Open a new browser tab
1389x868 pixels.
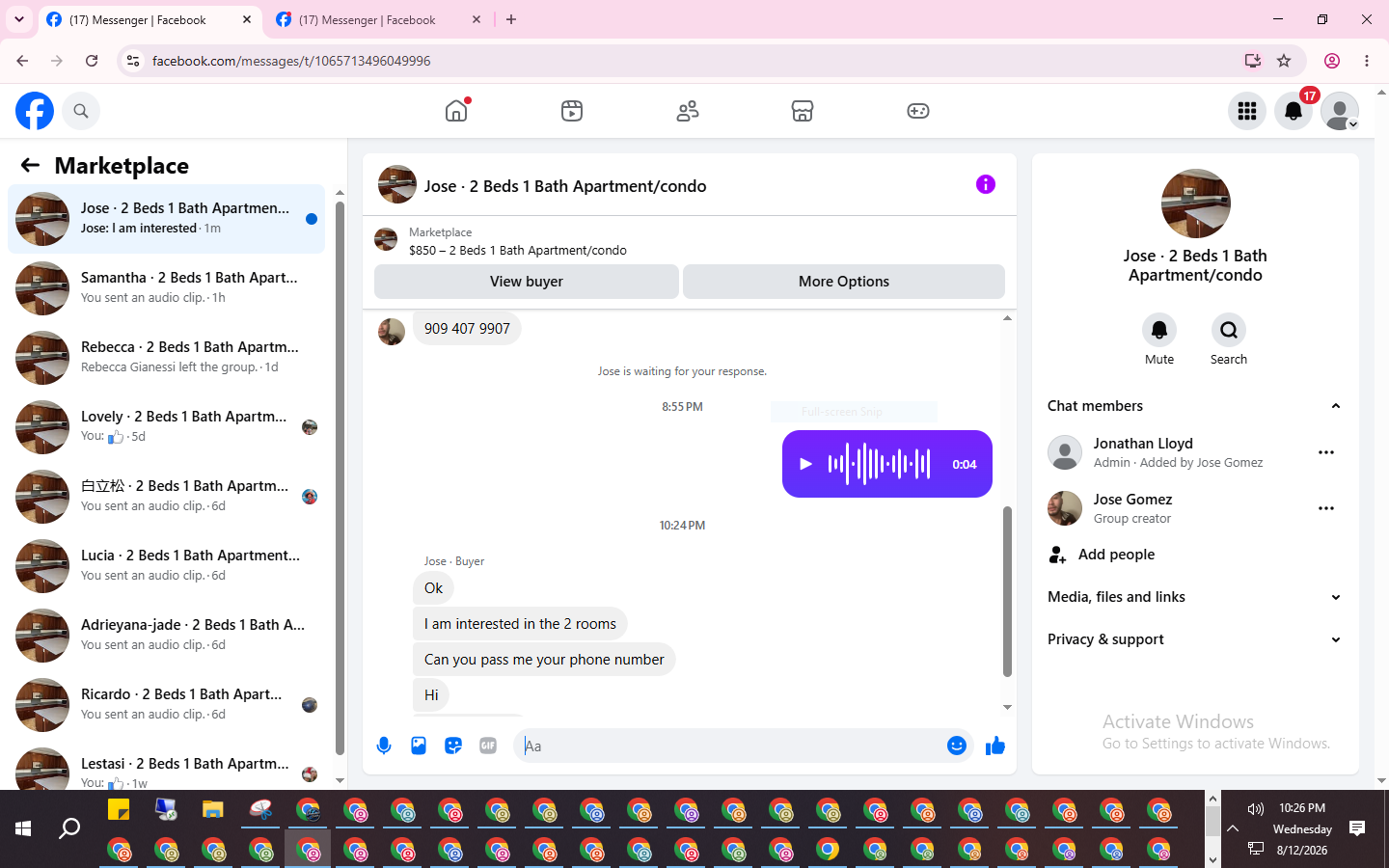coord(511,19)
